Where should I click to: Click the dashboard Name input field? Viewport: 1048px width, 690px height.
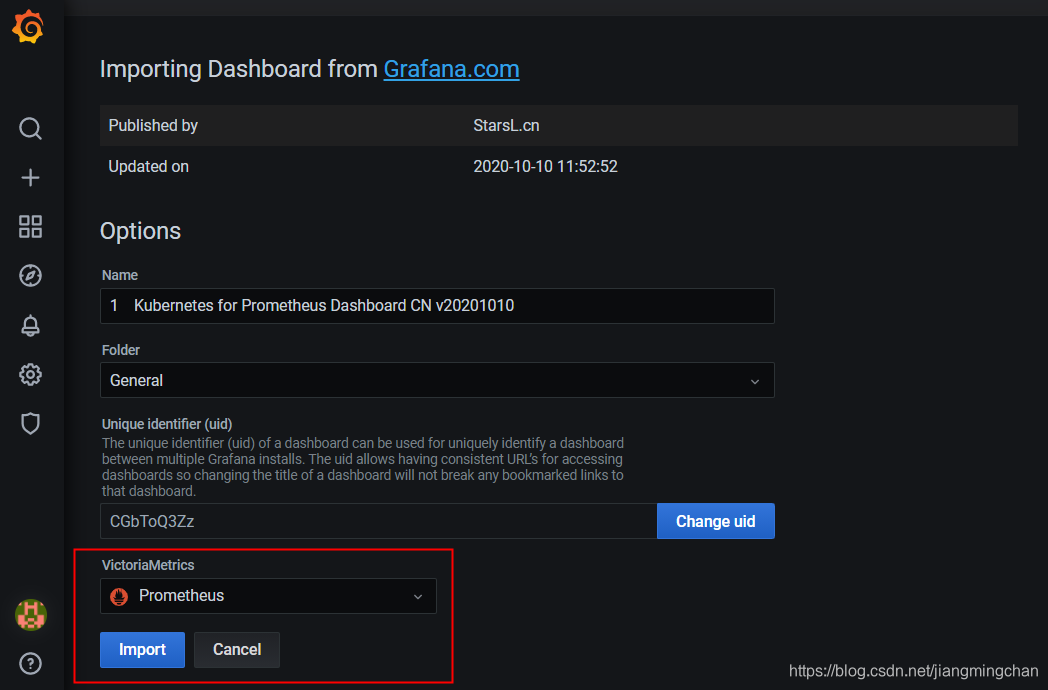[437, 306]
